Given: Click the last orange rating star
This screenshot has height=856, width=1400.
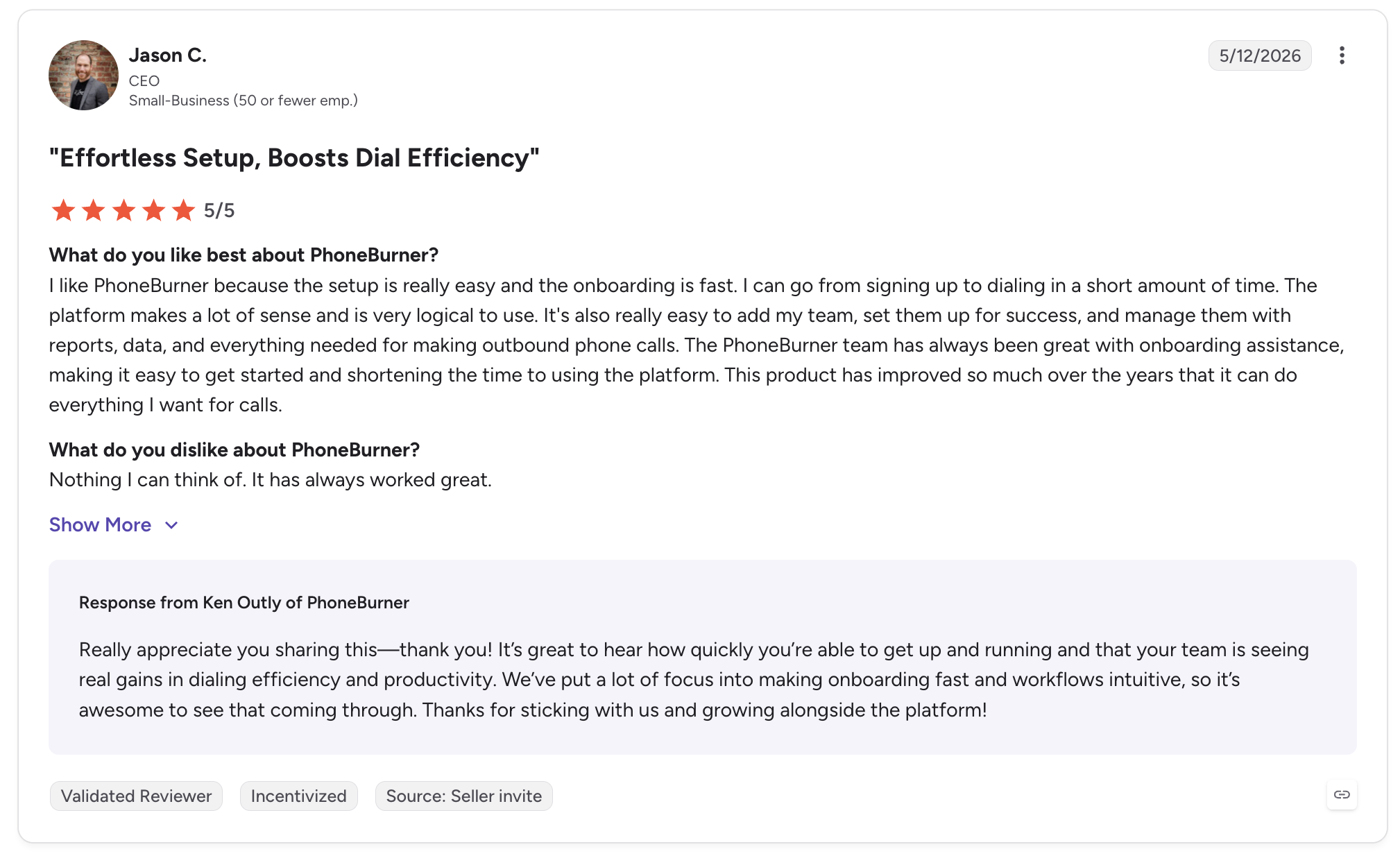Looking at the screenshot, I should 184,210.
